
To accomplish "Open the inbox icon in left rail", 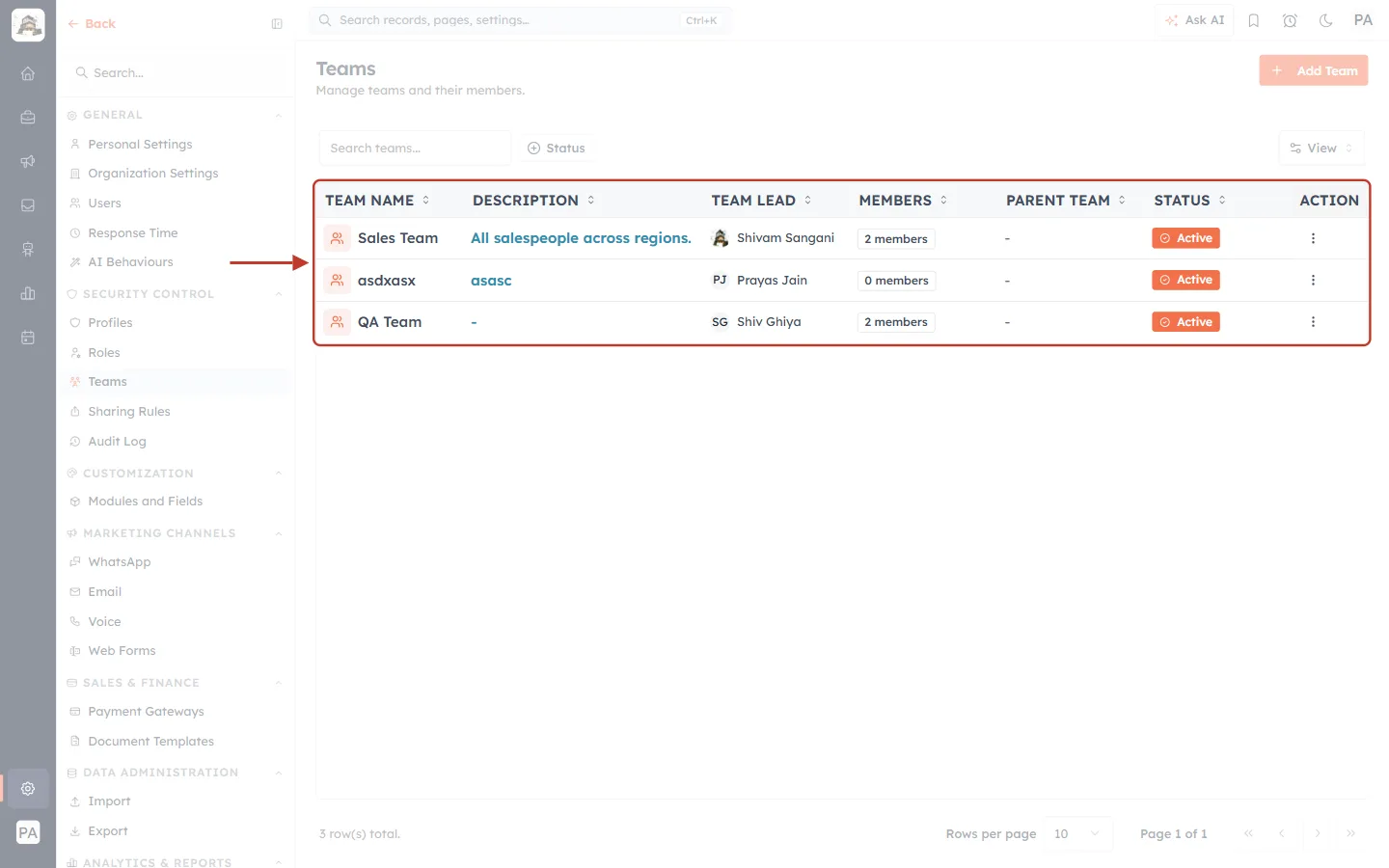I will click(x=28, y=205).
